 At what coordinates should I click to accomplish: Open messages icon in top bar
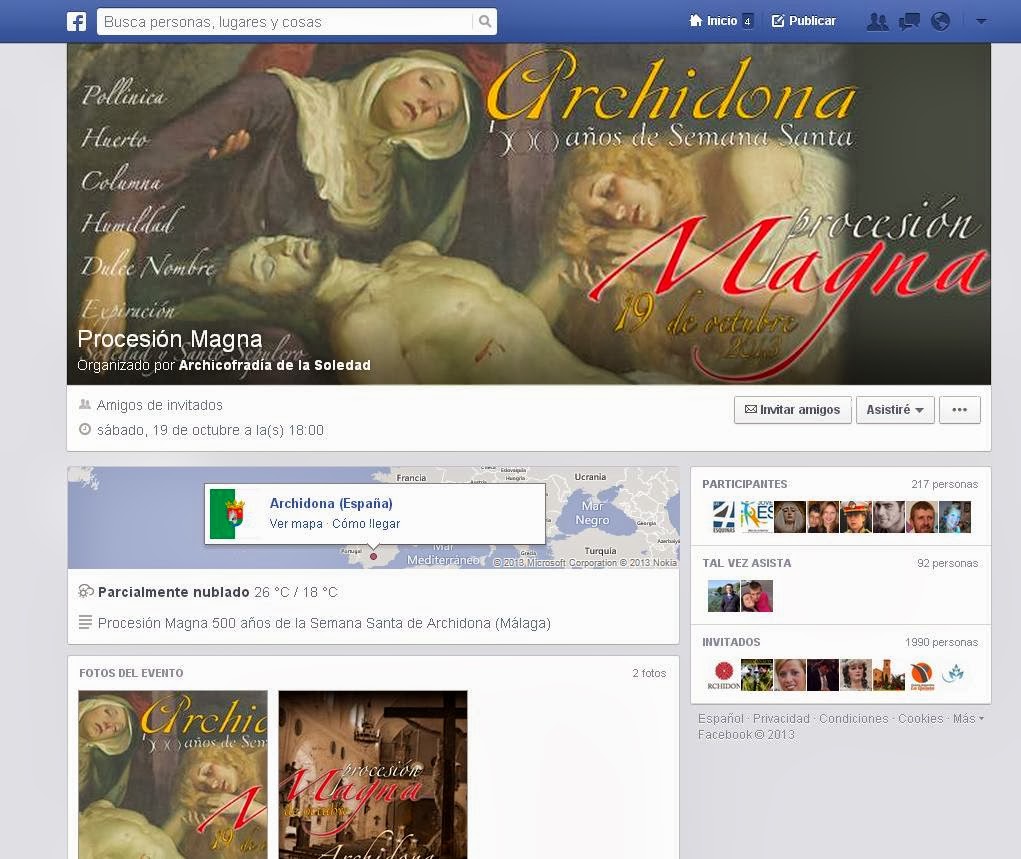[x=909, y=21]
